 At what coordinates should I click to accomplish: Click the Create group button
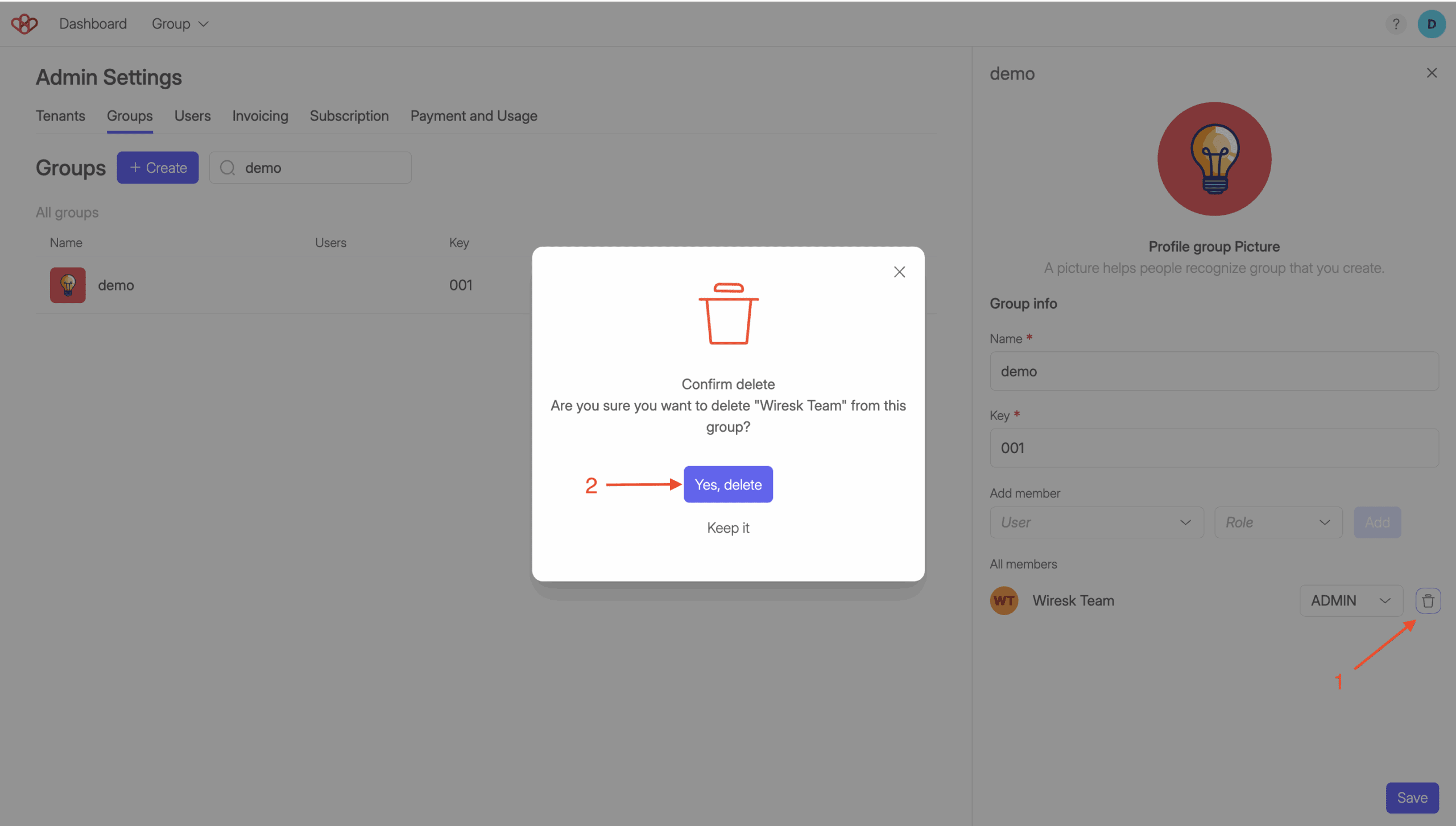pos(158,168)
